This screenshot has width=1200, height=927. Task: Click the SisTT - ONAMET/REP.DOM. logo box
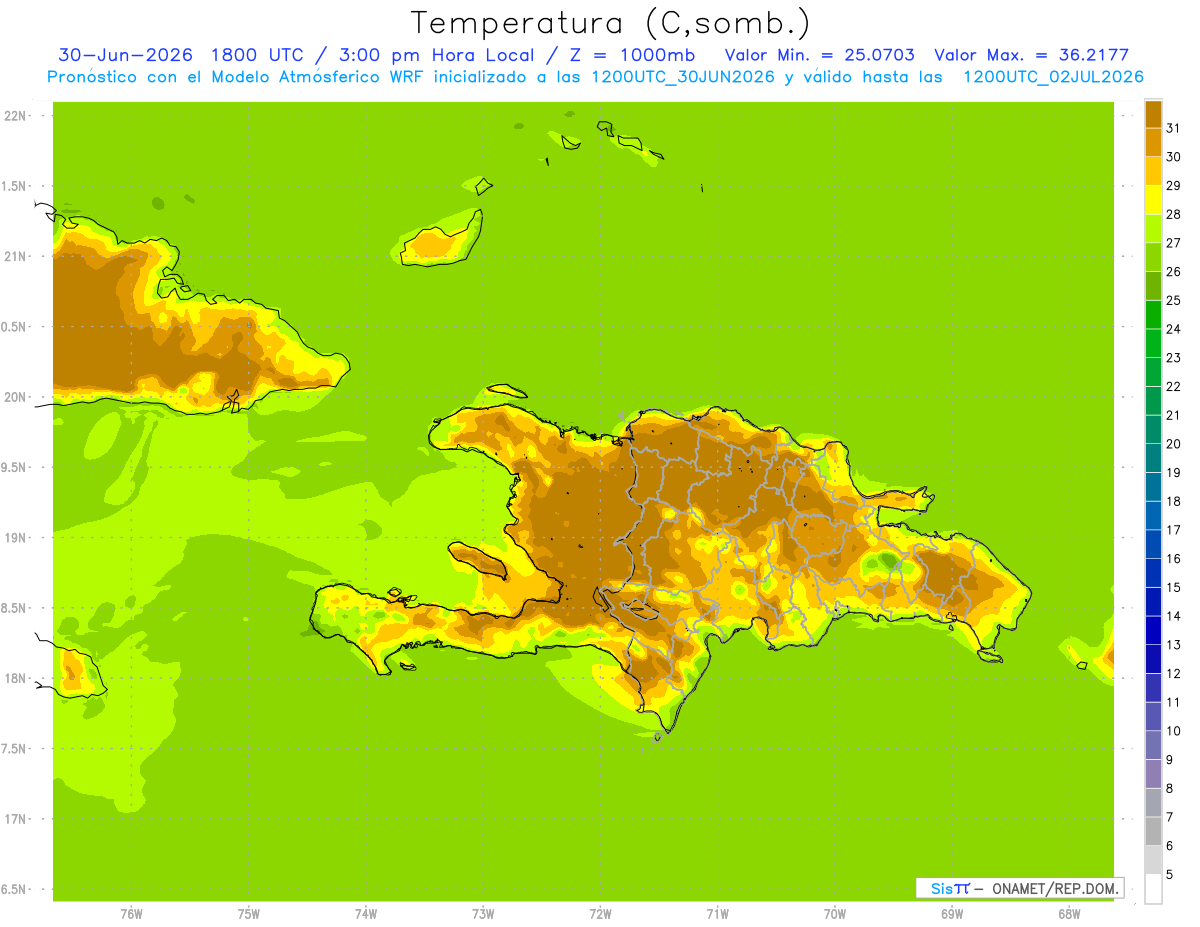coord(1018,888)
